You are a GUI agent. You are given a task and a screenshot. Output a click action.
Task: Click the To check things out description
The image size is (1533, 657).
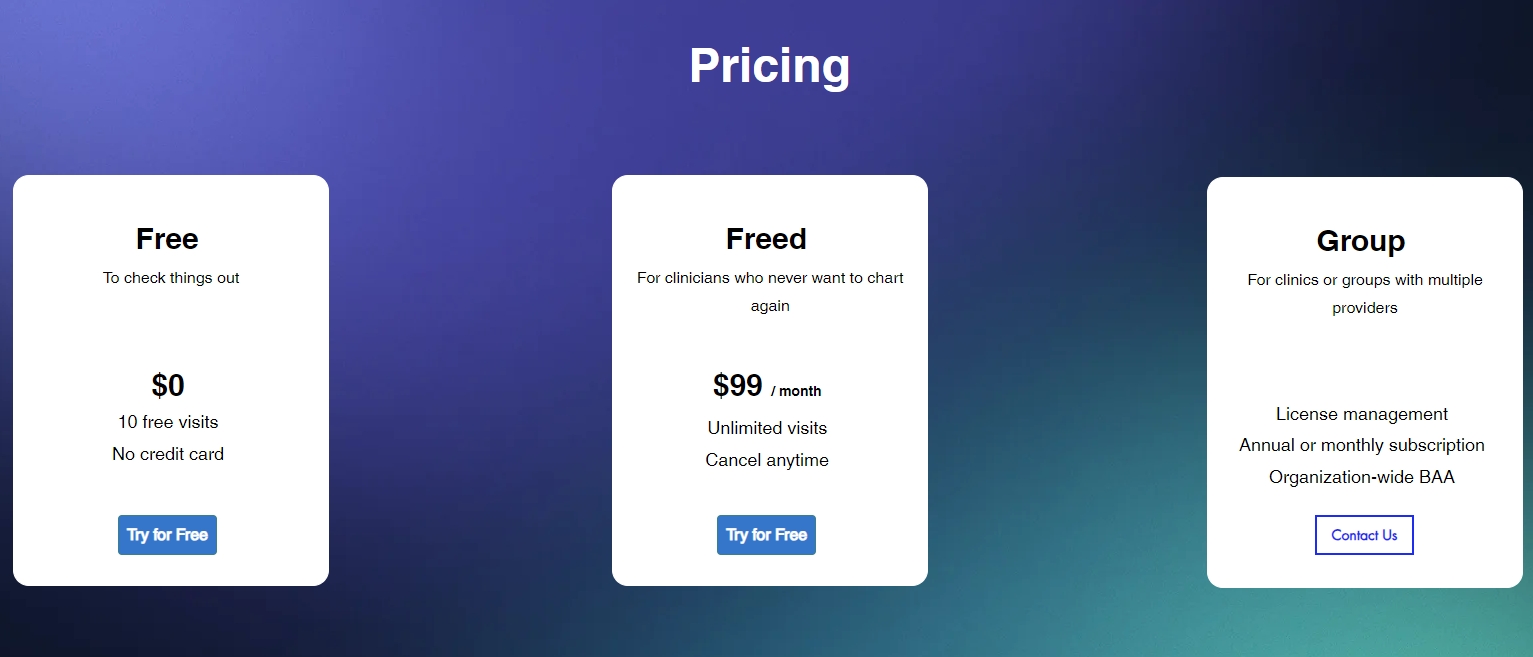click(x=170, y=277)
